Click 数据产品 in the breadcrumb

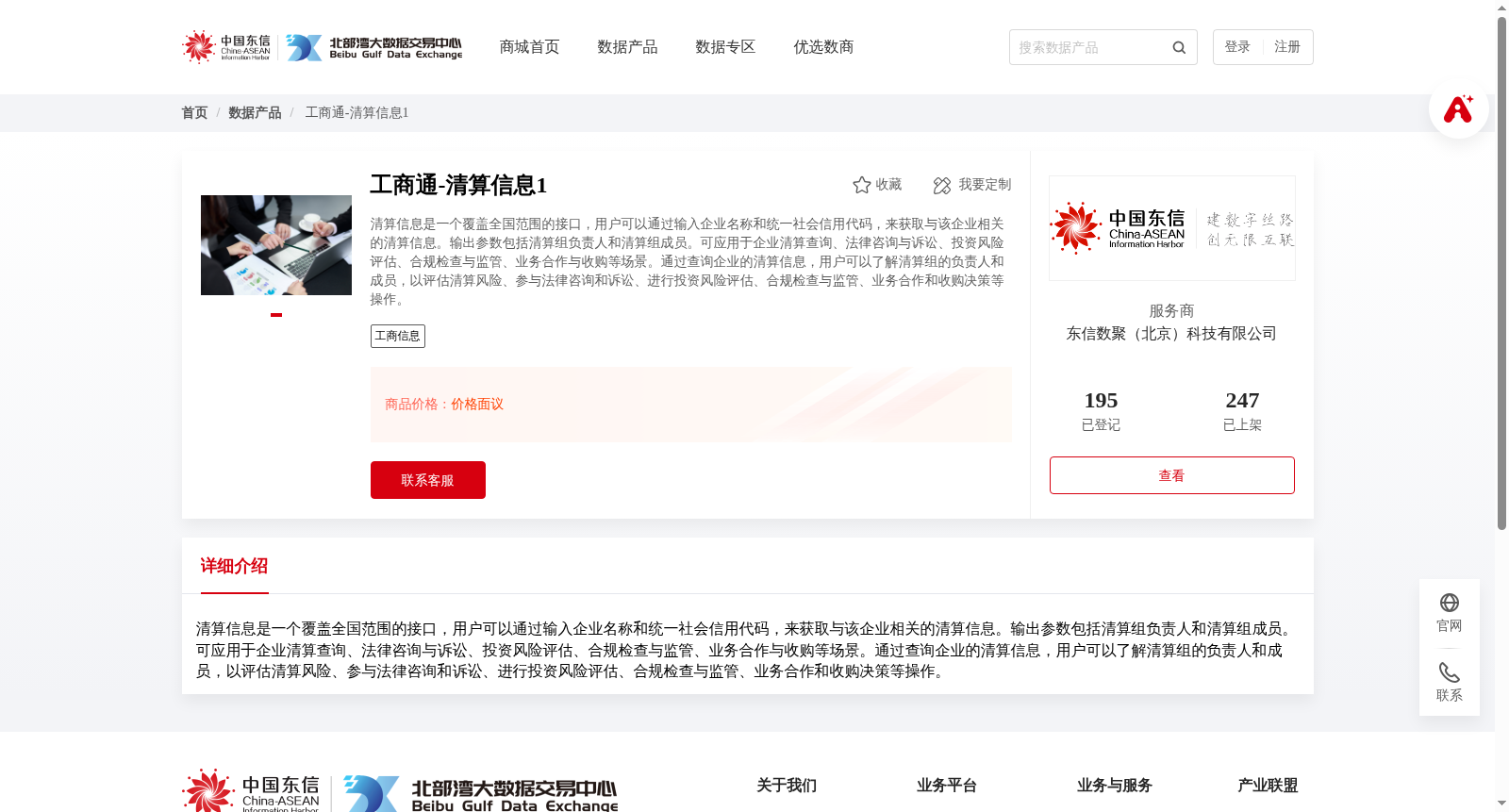point(255,112)
